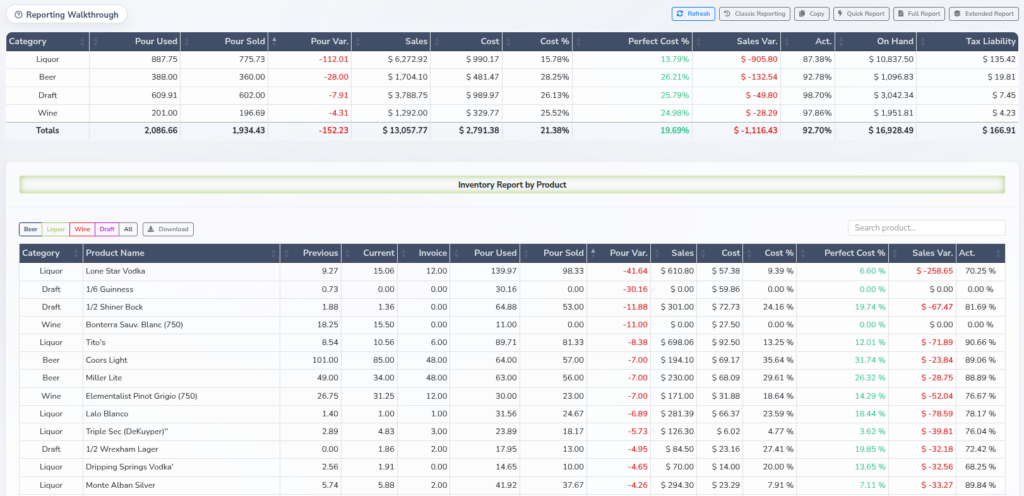
Task: Click the Search product field
Action: click(927, 228)
